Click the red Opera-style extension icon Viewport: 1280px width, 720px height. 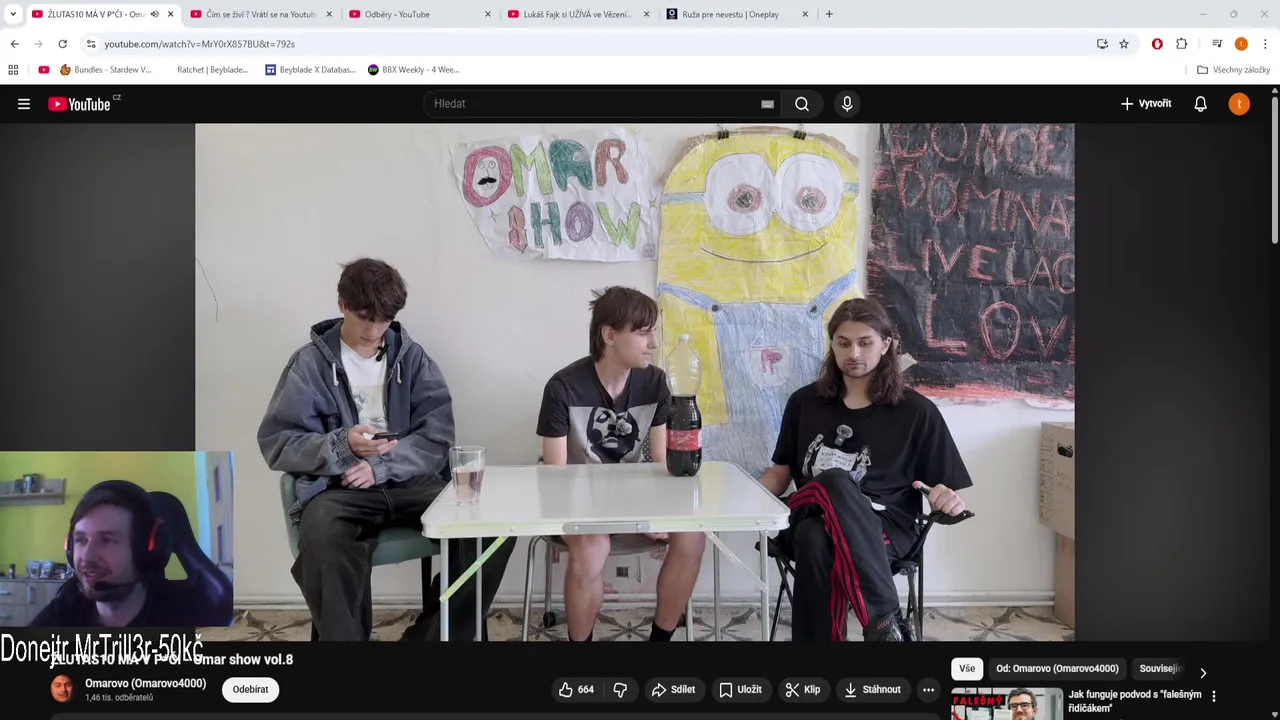click(1157, 44)
